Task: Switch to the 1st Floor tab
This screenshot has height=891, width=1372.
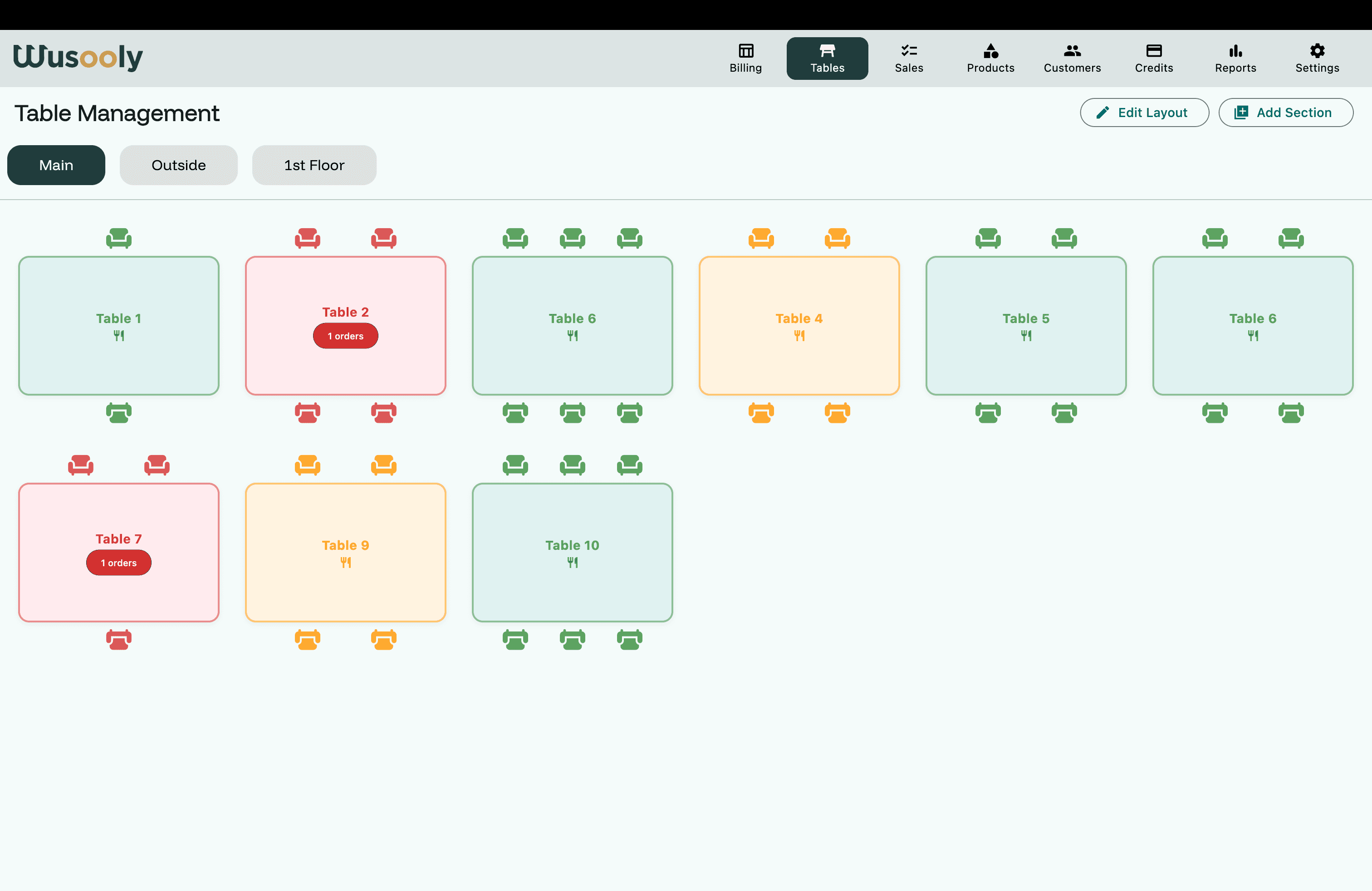Action: click(314, 166)
